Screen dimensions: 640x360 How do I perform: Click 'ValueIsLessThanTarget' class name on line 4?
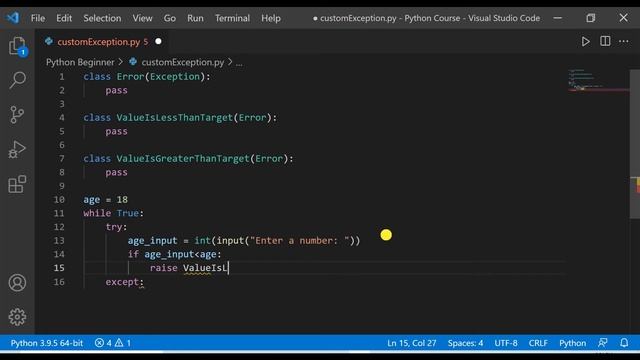(x=174, y=118)
